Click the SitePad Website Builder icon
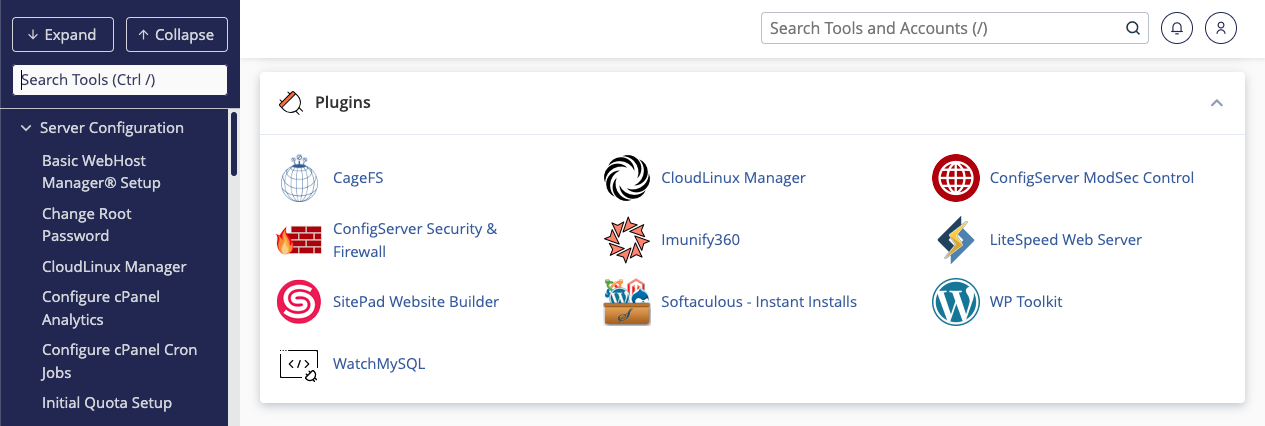The image size is (1265, 426). (298, 302)
